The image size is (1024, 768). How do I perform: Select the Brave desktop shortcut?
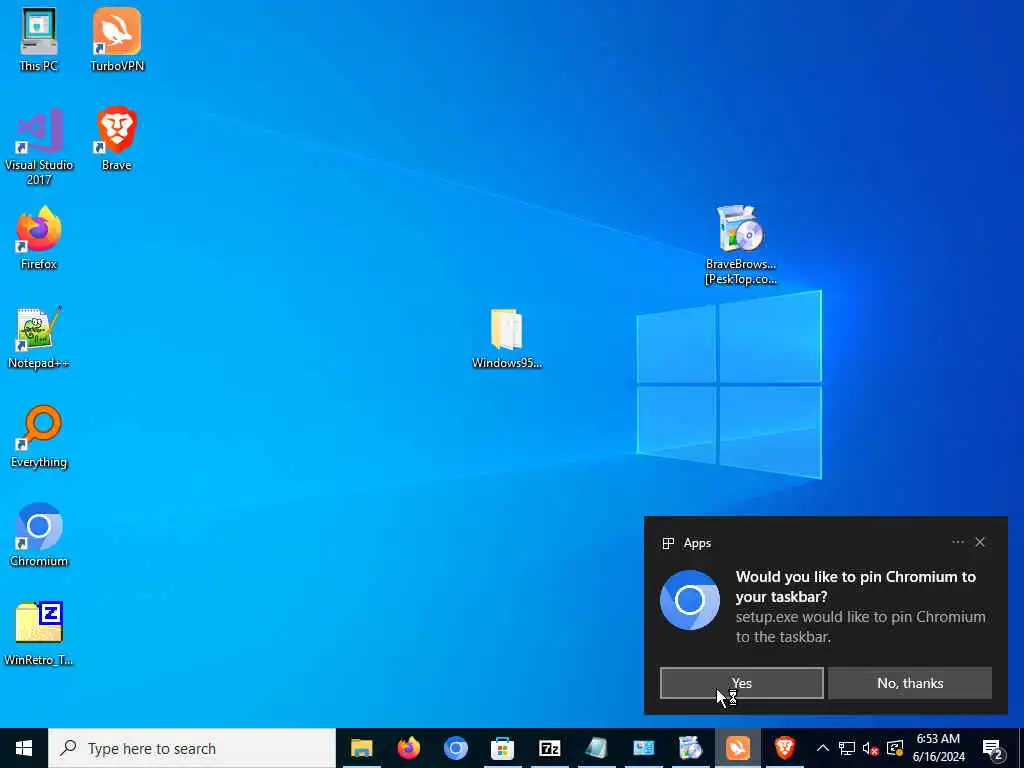(117, 139)
